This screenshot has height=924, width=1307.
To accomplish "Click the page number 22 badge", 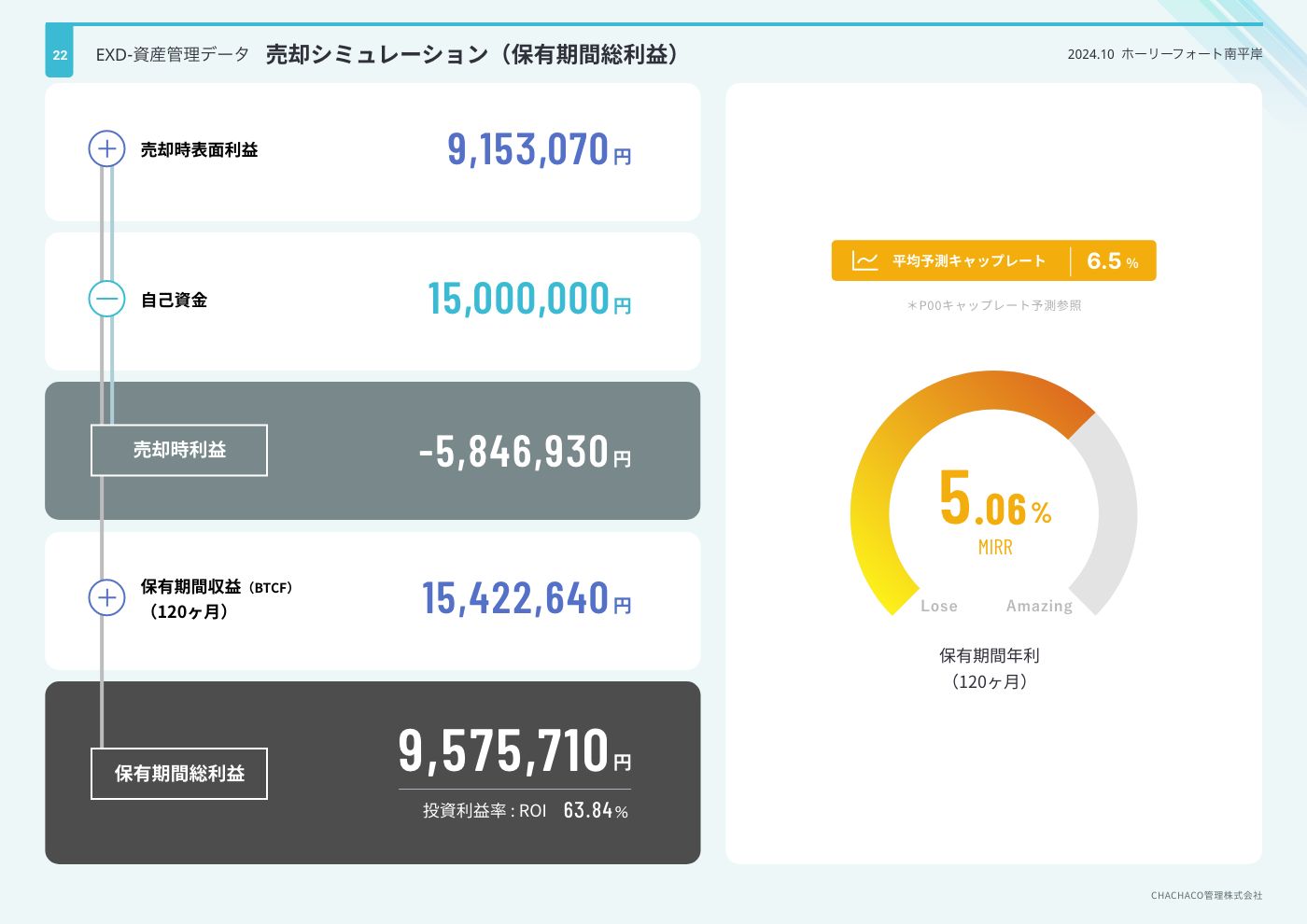I will coord(60,55).
